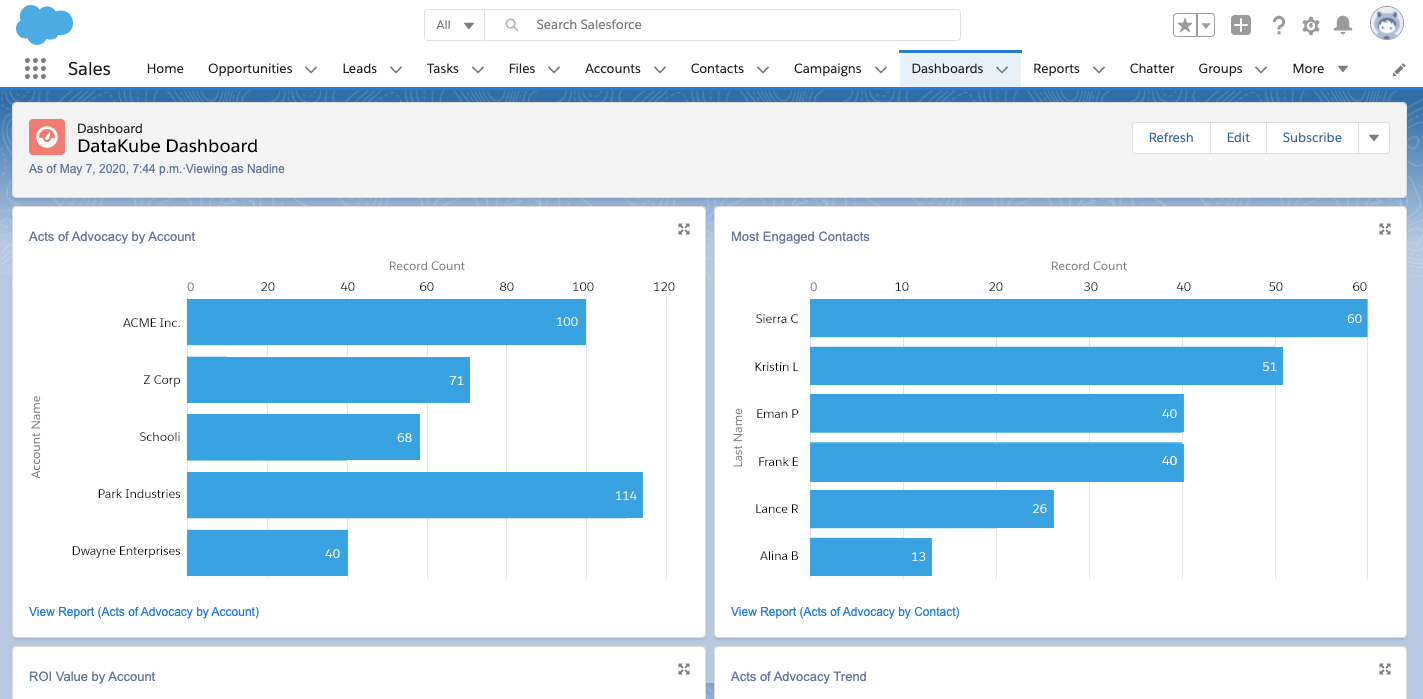The width and height of the screenshot is (1423, 699).
Task: Click the Kristin L bar showing 51
Action: coord(1046,366)
